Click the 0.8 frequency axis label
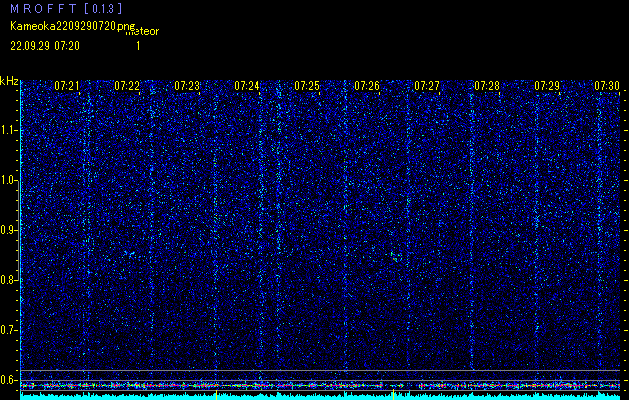Screen dimensions: 629x400 pos(9,280)
